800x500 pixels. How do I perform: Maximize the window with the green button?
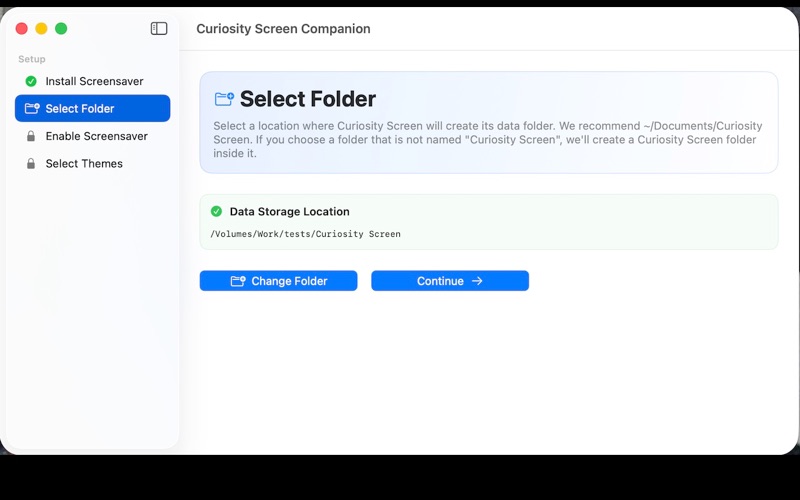tap(61, 29)
